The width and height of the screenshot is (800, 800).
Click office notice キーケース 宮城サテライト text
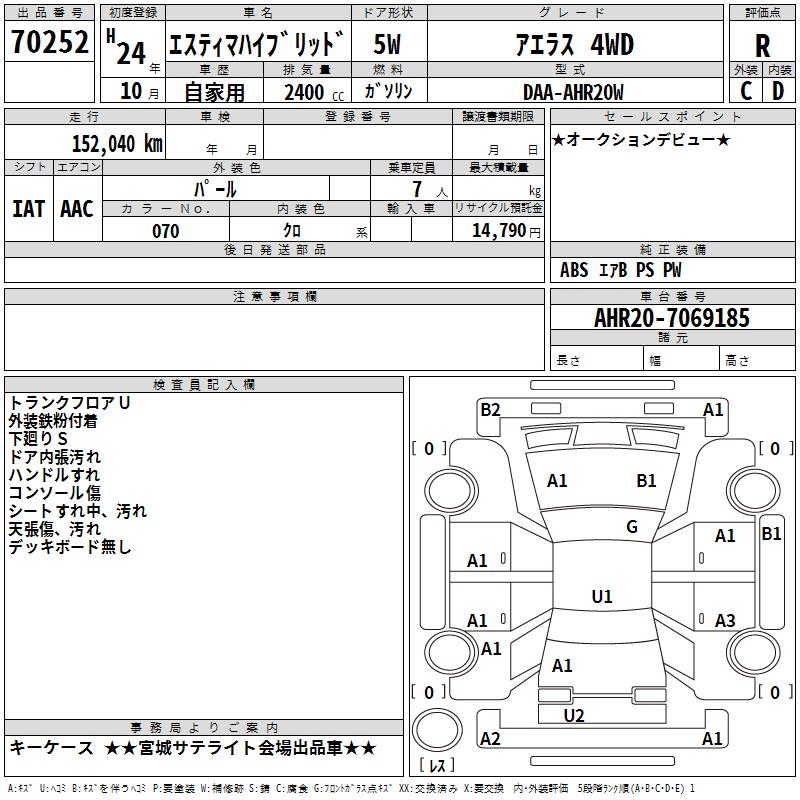pyautogui.click(x=193, y=748)
